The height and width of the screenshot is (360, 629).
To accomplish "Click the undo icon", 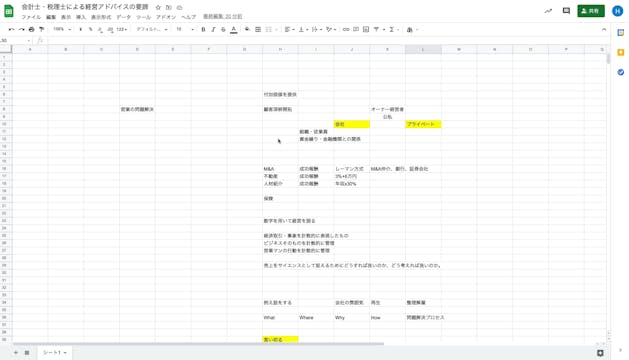I will (x=11, y=29).
